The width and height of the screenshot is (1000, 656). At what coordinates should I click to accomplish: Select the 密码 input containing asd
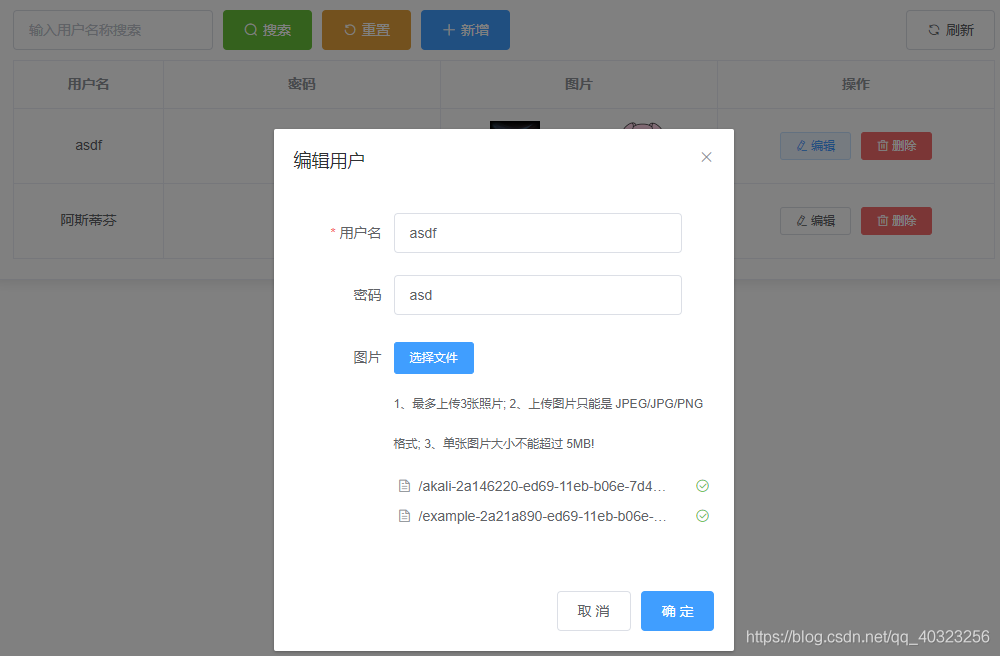click(x=537, y=294)
